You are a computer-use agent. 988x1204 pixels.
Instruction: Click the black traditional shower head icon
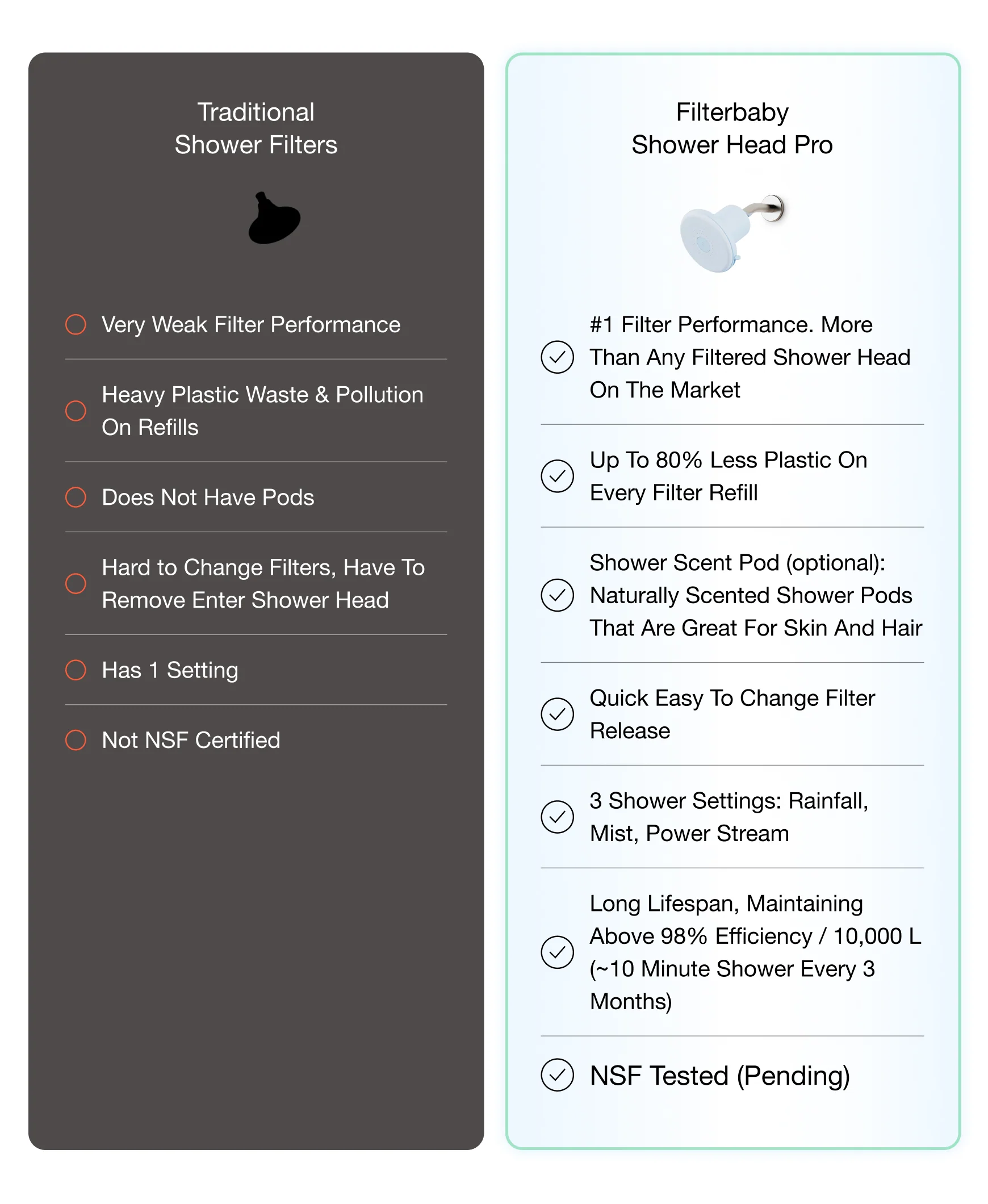274,219
